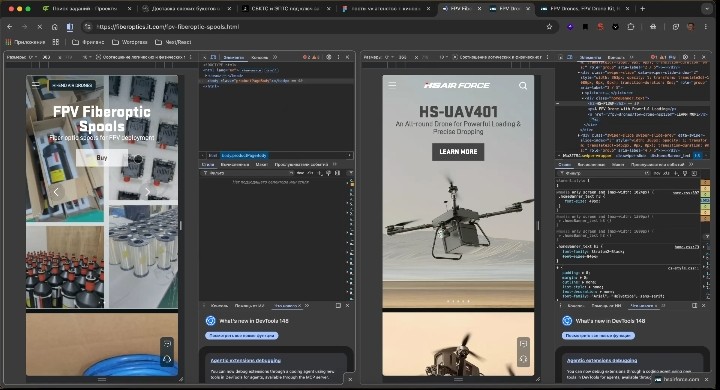
Task: Open the Vue/React bookmarks folder
Action: [x=173, y=42]
